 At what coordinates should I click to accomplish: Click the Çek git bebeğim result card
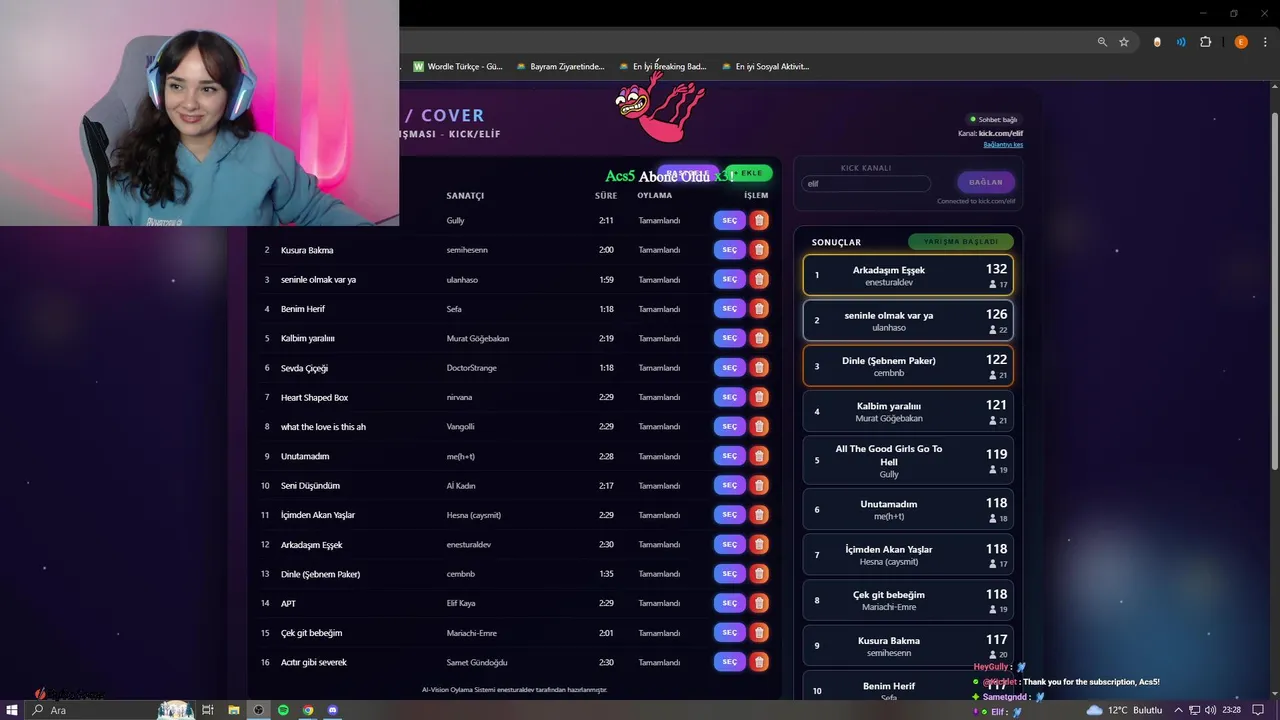tap(908, 600)
